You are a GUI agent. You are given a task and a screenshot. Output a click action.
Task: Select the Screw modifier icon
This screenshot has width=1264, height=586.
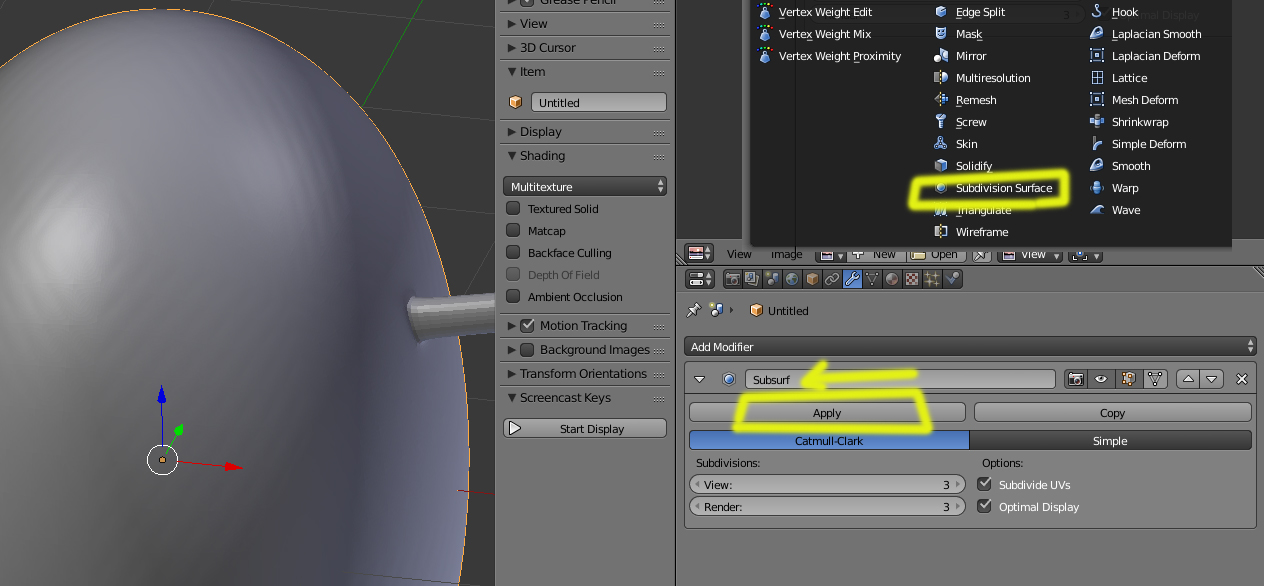941,122
